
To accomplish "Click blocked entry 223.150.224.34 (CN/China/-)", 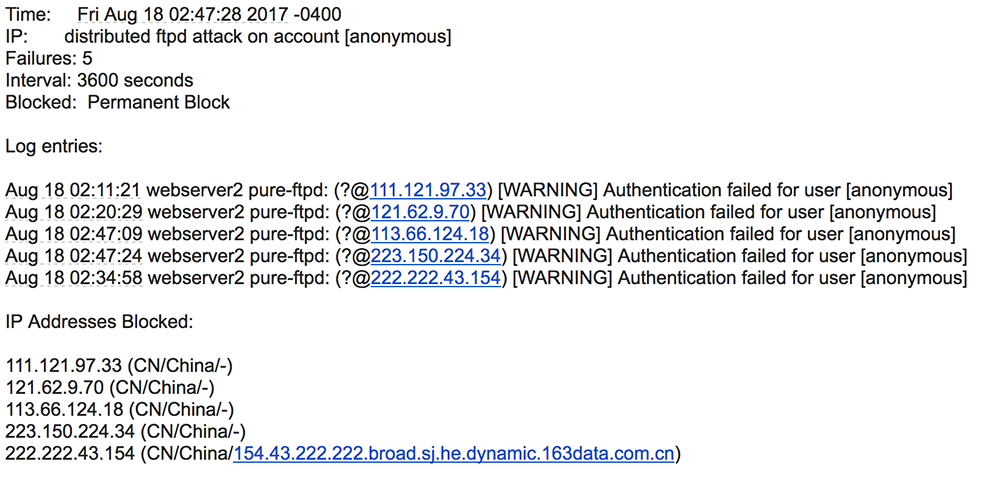I will pos(126,432).
